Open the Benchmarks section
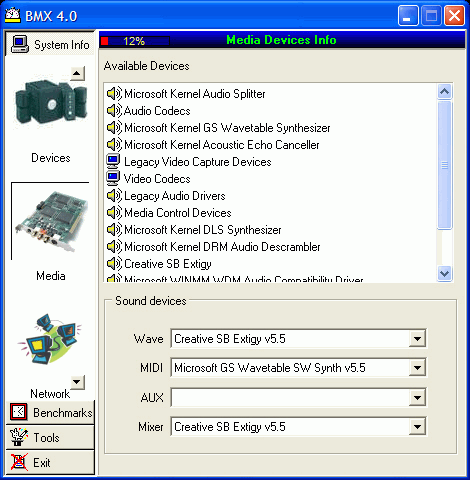 click(50, 412)
